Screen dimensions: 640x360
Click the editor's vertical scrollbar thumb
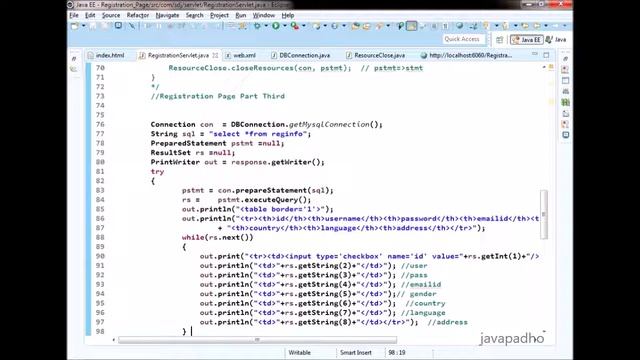pos(544,214)
